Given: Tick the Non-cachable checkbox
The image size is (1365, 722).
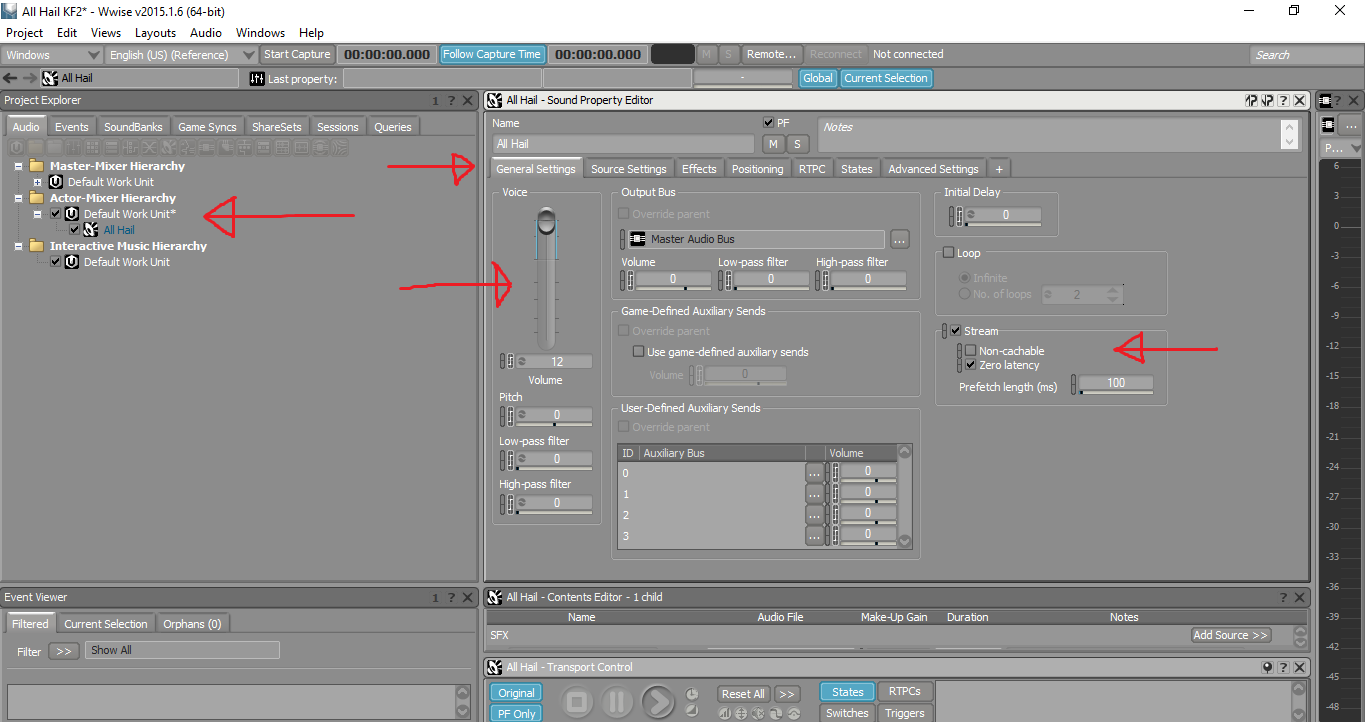Looking at the screenshot, I should 971,351.
